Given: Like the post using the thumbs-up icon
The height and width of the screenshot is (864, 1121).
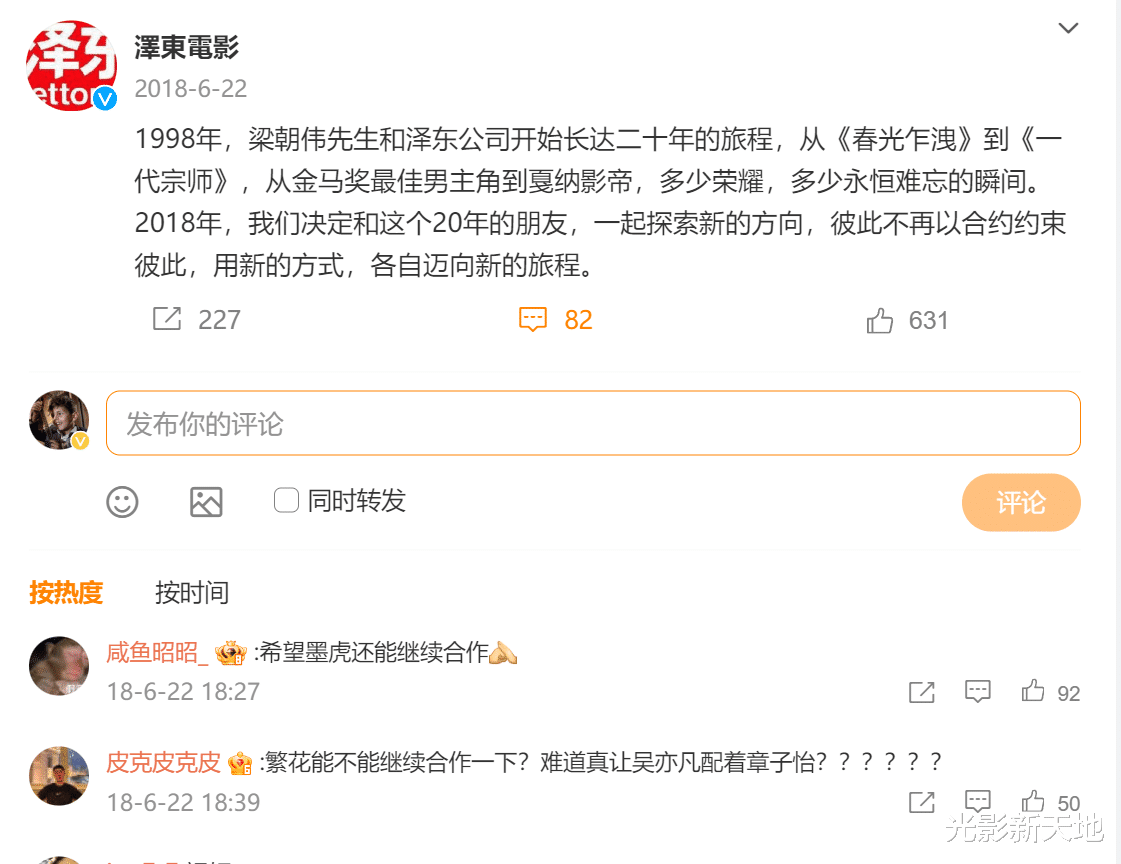Looking at the screenshot, I should point(880,319).
